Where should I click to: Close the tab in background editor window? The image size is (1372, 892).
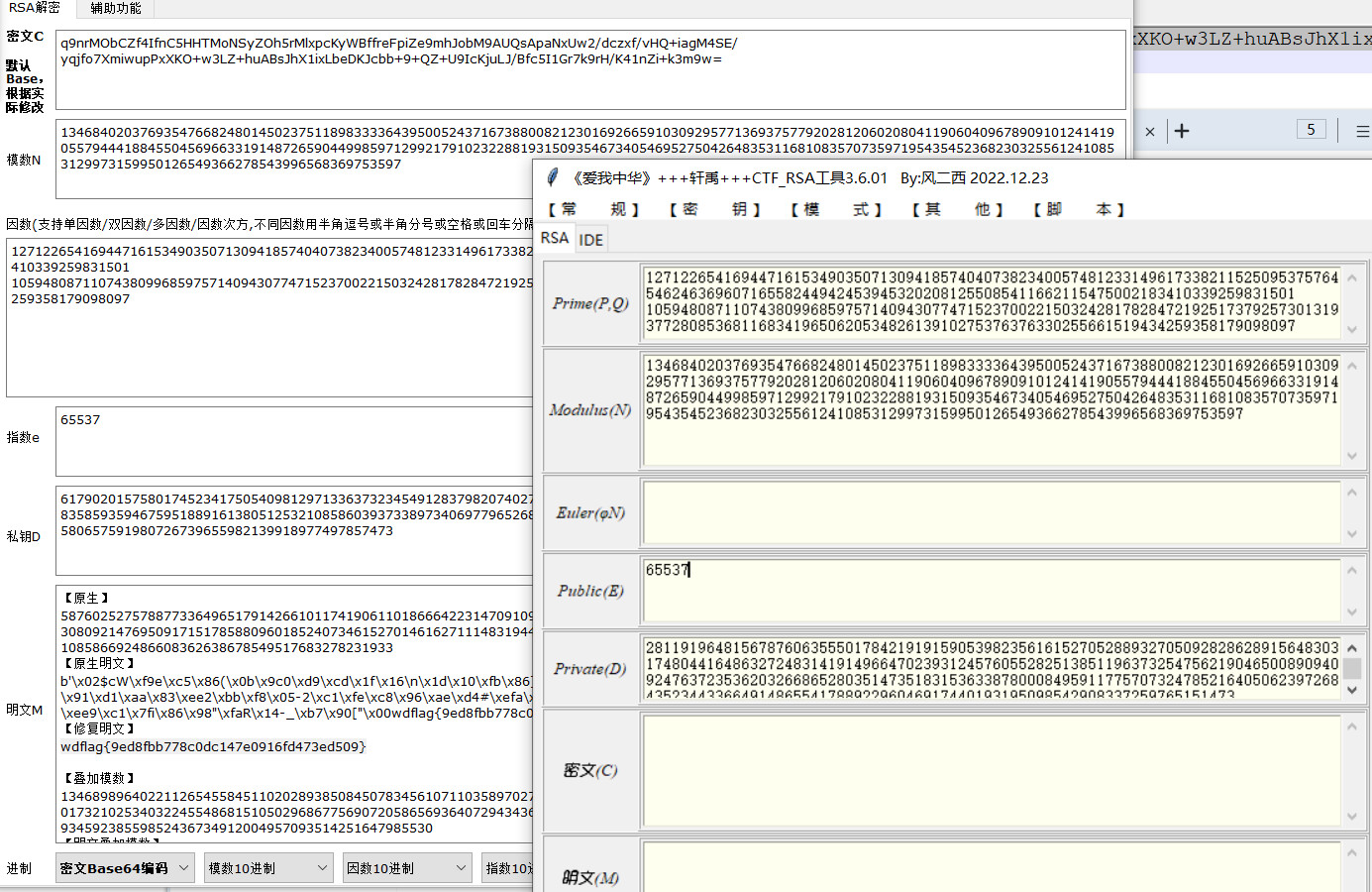click(1149, 131)
